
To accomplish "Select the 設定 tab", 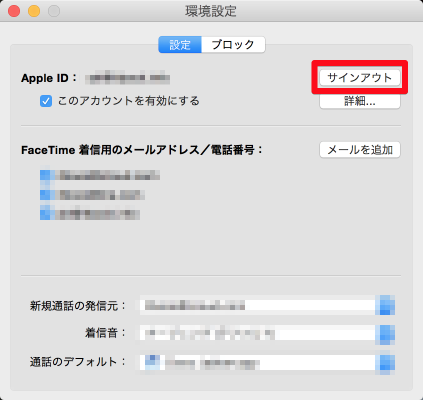I will 180,45.
